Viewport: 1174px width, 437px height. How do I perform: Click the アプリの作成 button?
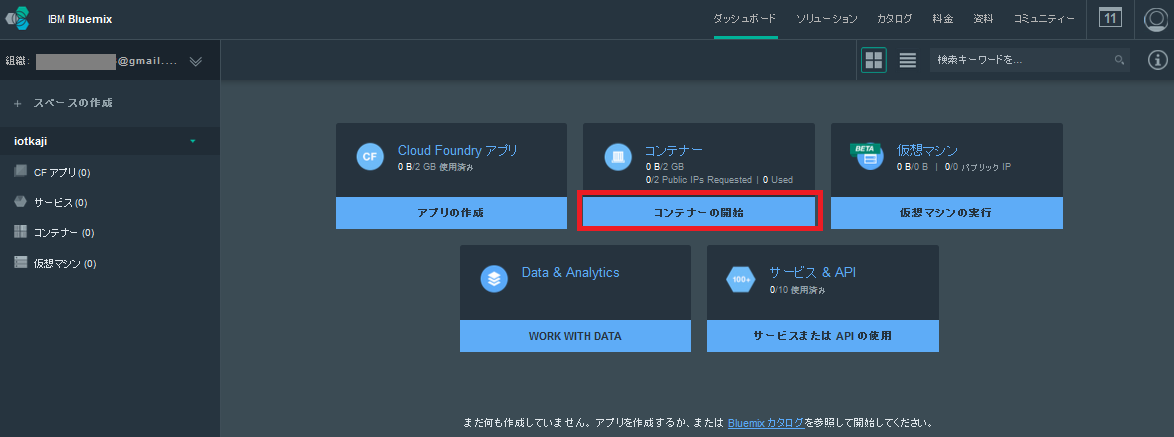[451, 213]
